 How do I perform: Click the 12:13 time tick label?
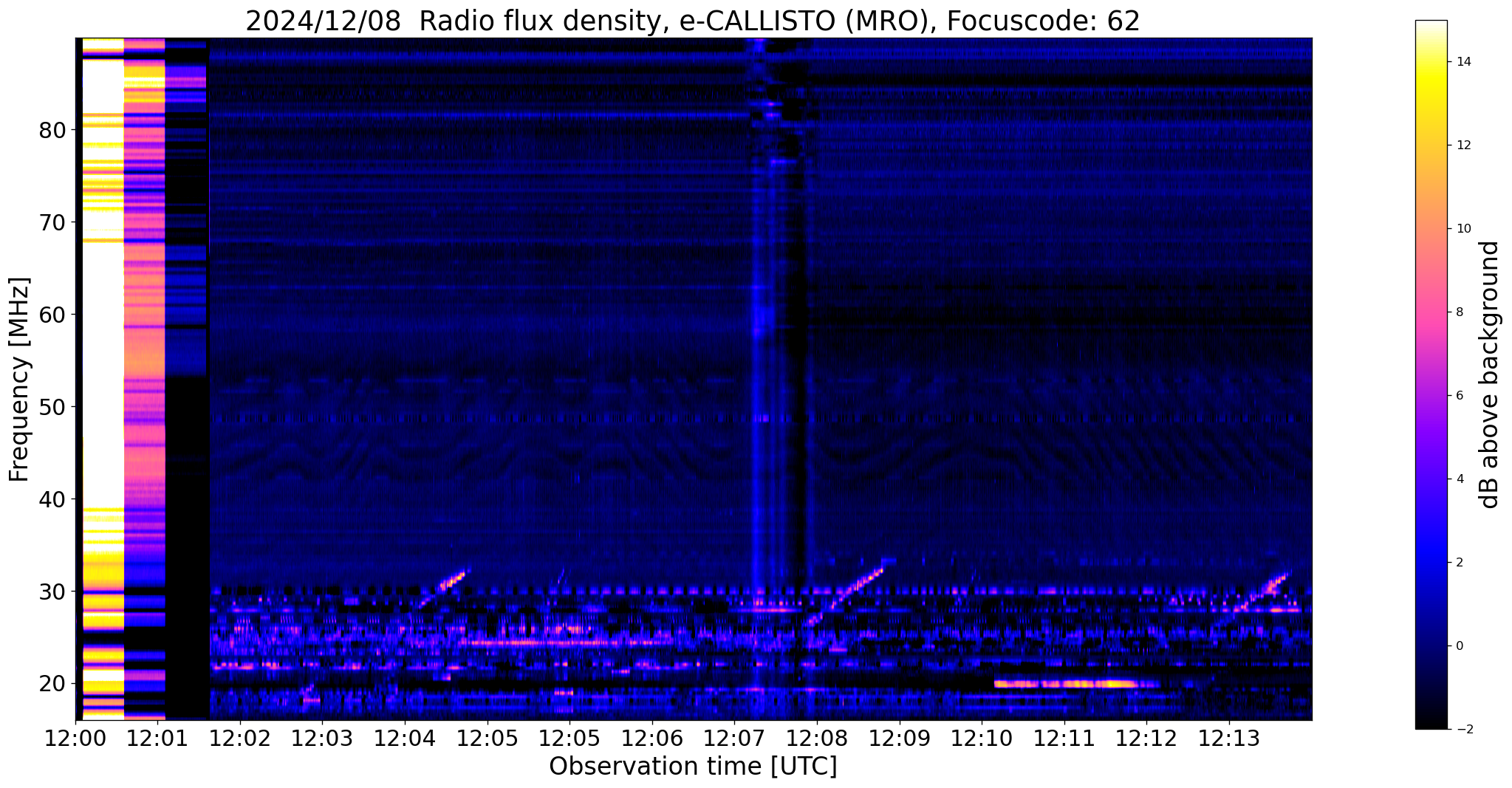coord(1229,739)
